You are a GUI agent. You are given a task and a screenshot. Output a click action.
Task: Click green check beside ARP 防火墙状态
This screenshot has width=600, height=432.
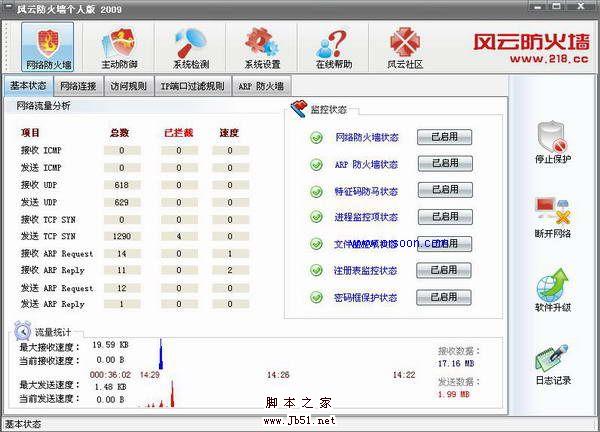[x=316, y=165]
